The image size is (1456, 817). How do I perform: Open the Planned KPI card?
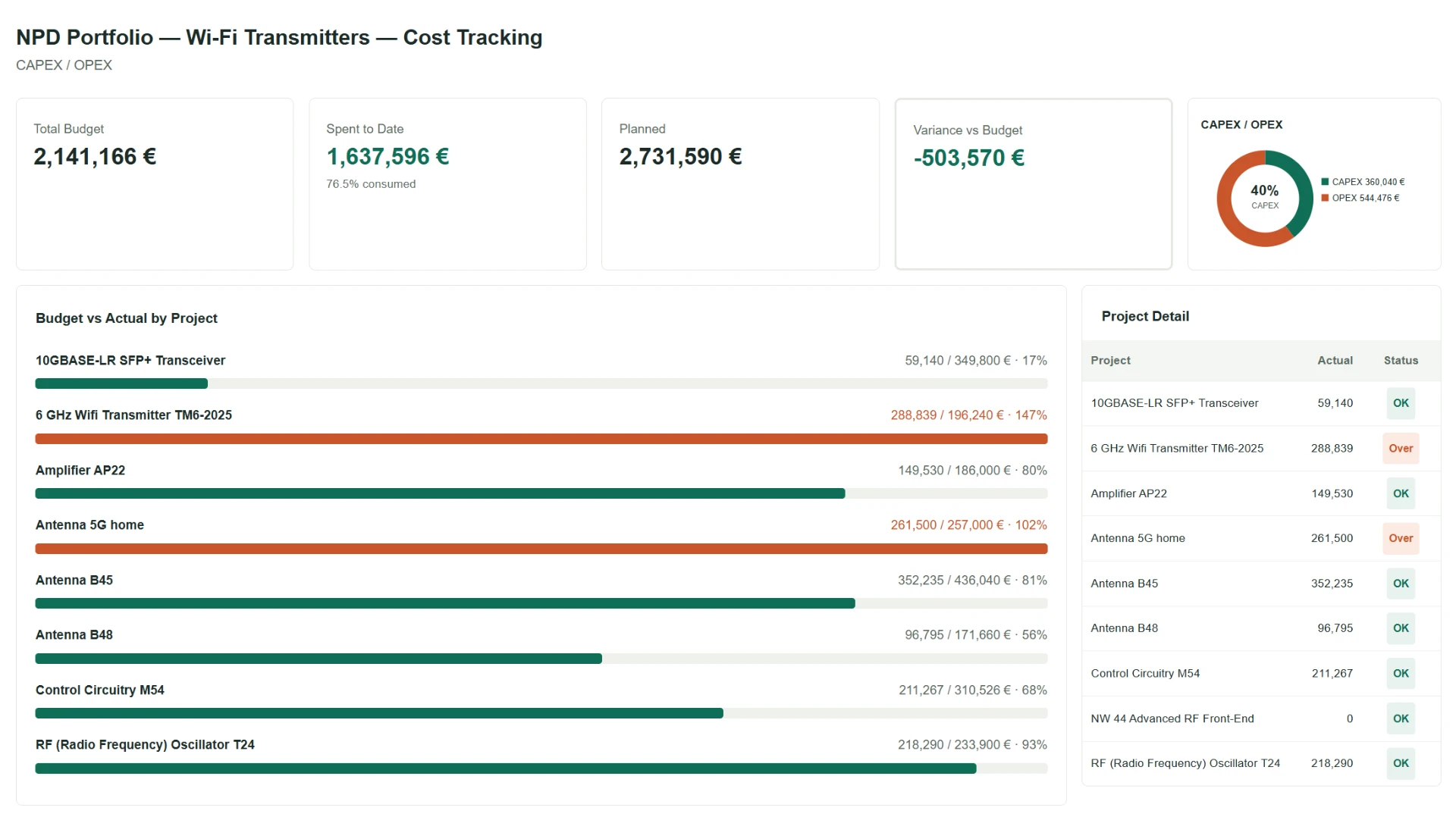(740, 184)
